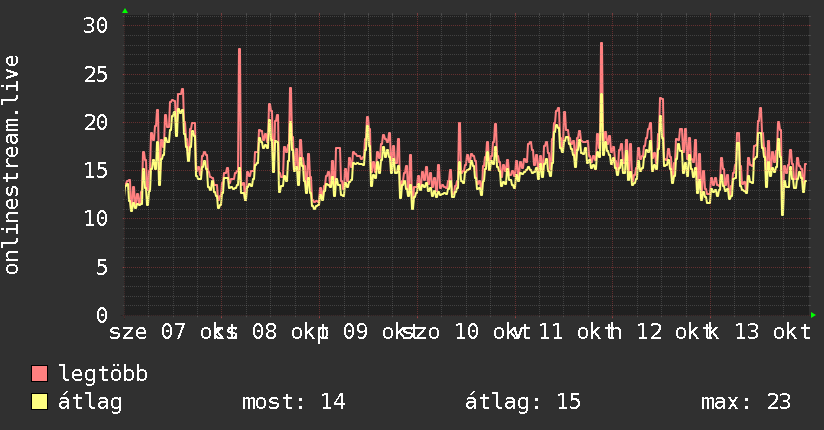Click the y-axis label 25

(x=96, y=74)
